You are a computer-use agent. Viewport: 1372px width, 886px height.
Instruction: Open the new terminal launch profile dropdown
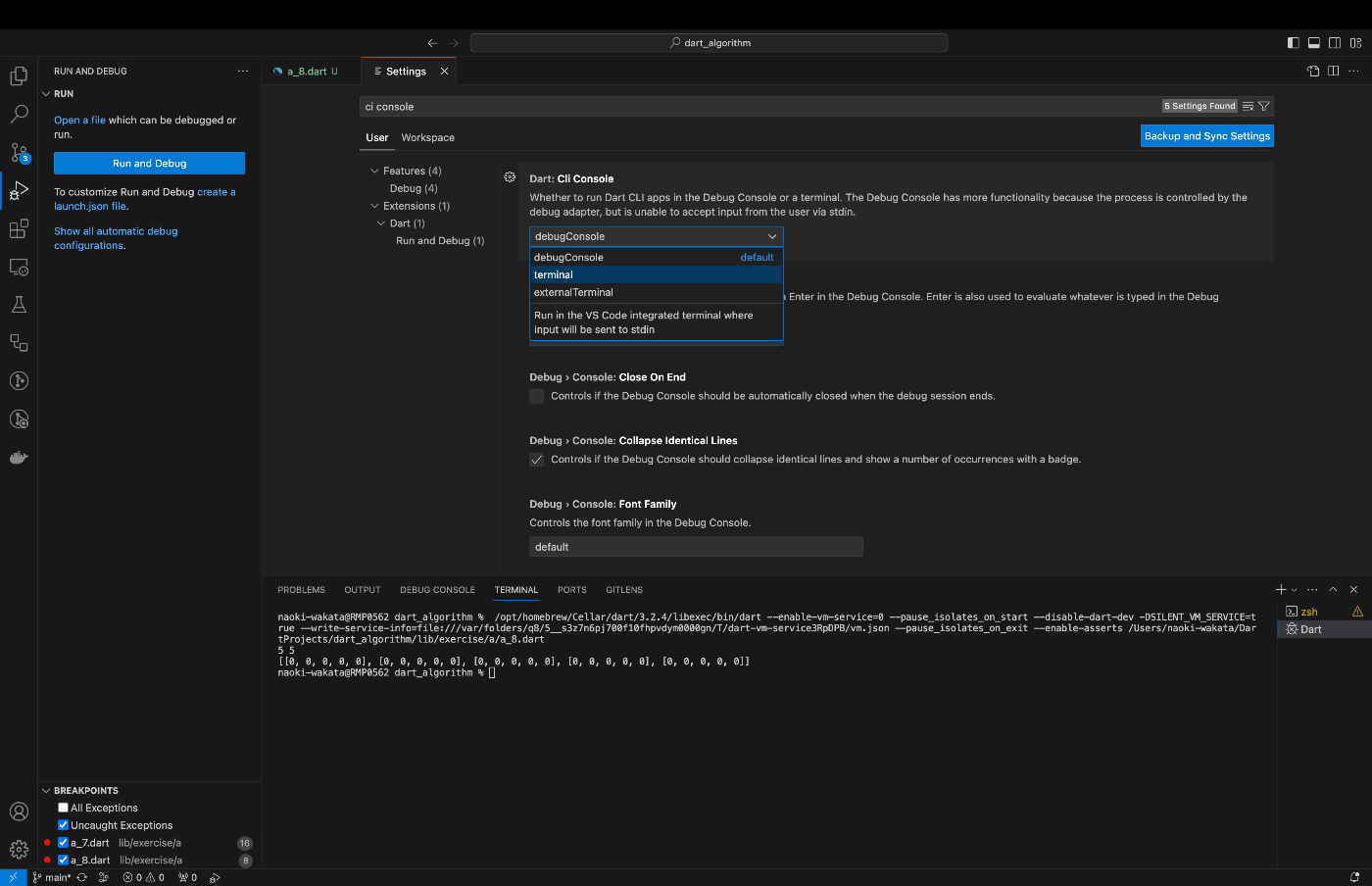[1295, 590]
